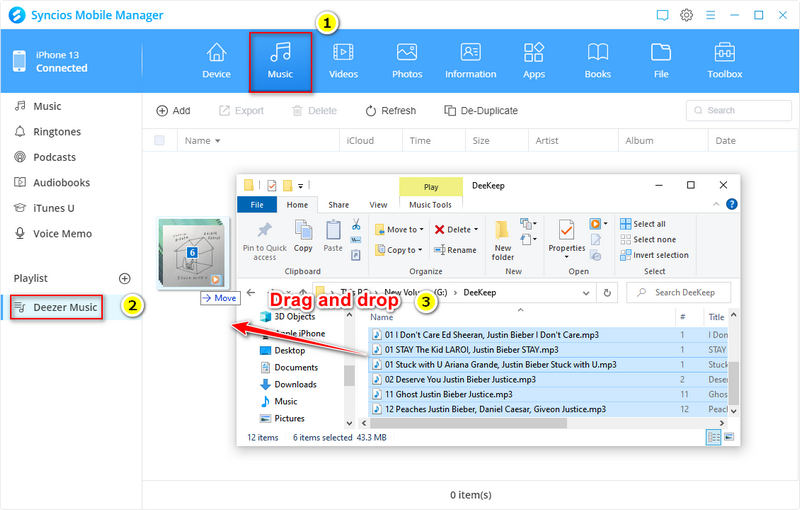Screen dimensions: 800x510
Task: Open the Toolbox section
Action: pyautogui.click(x=724, y=61)
